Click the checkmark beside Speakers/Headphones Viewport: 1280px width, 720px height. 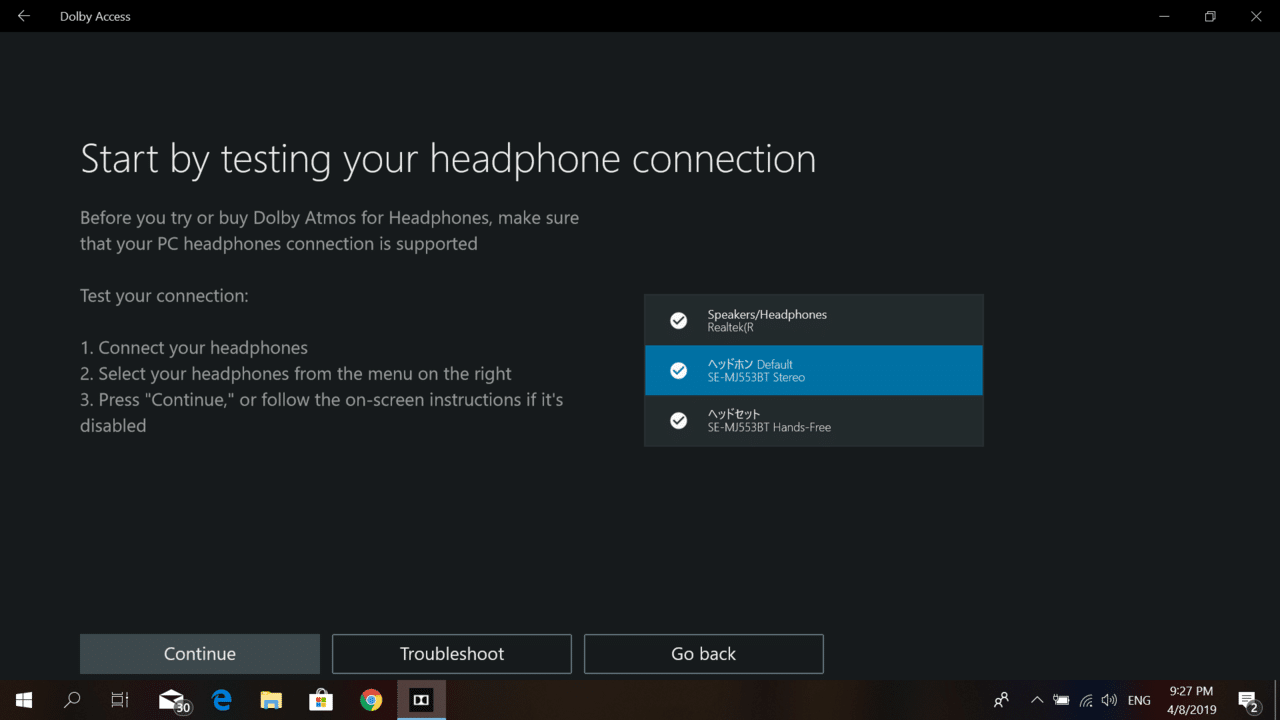pos(678,320)
